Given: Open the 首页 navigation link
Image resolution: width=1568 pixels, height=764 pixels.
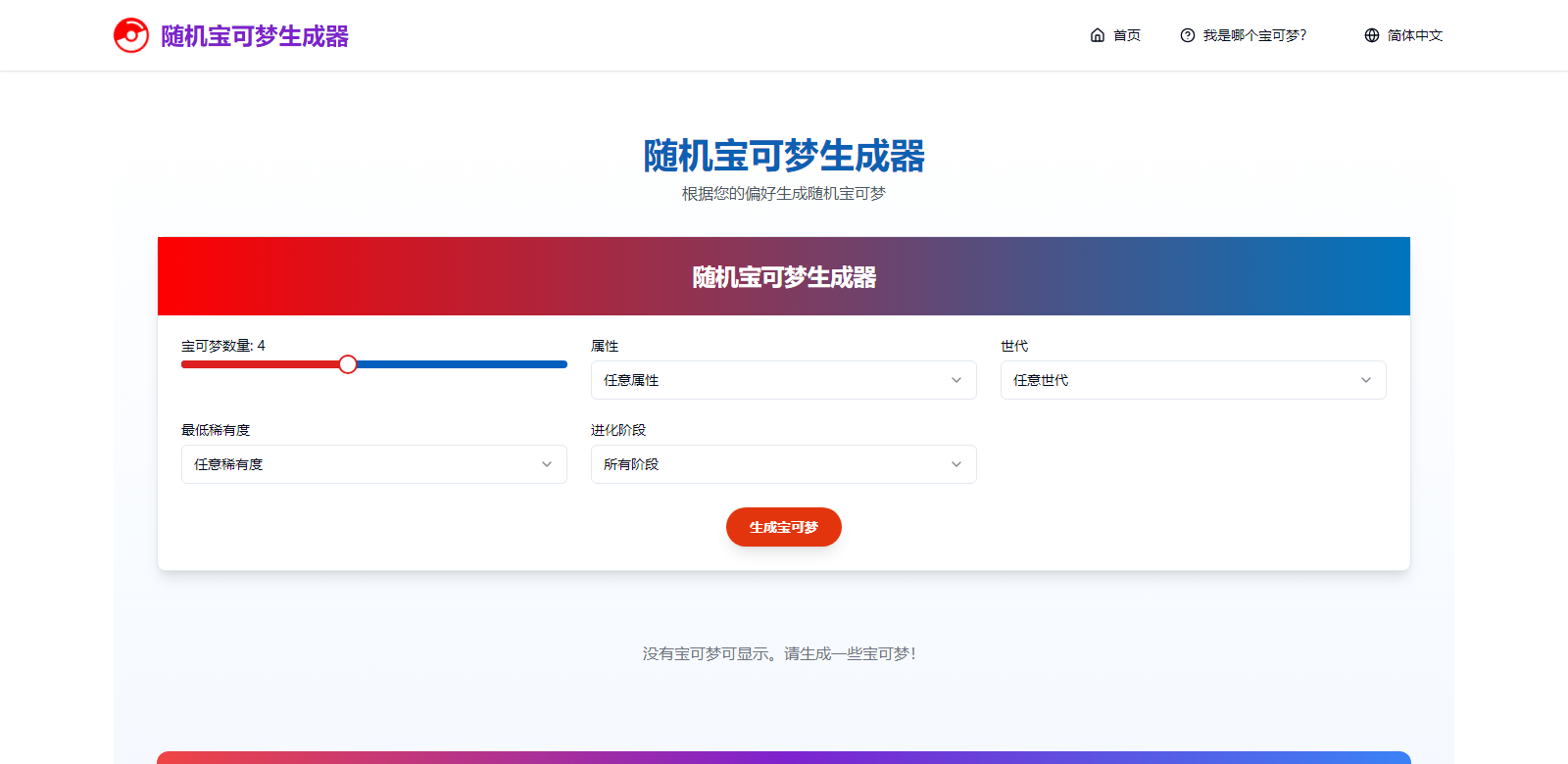Looking at the screenshot, I should pos(1115,35).
